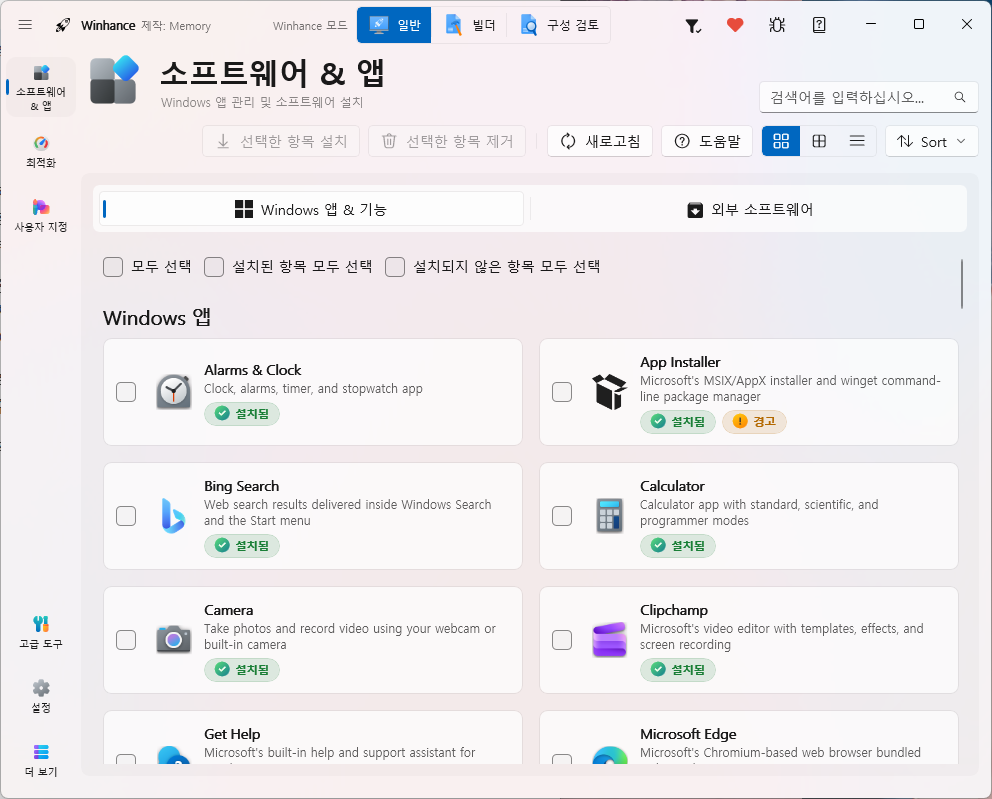This screenshot has width=992, height=799.
Task: Click the Microsoft Edge app title
Action: point(688,734)
